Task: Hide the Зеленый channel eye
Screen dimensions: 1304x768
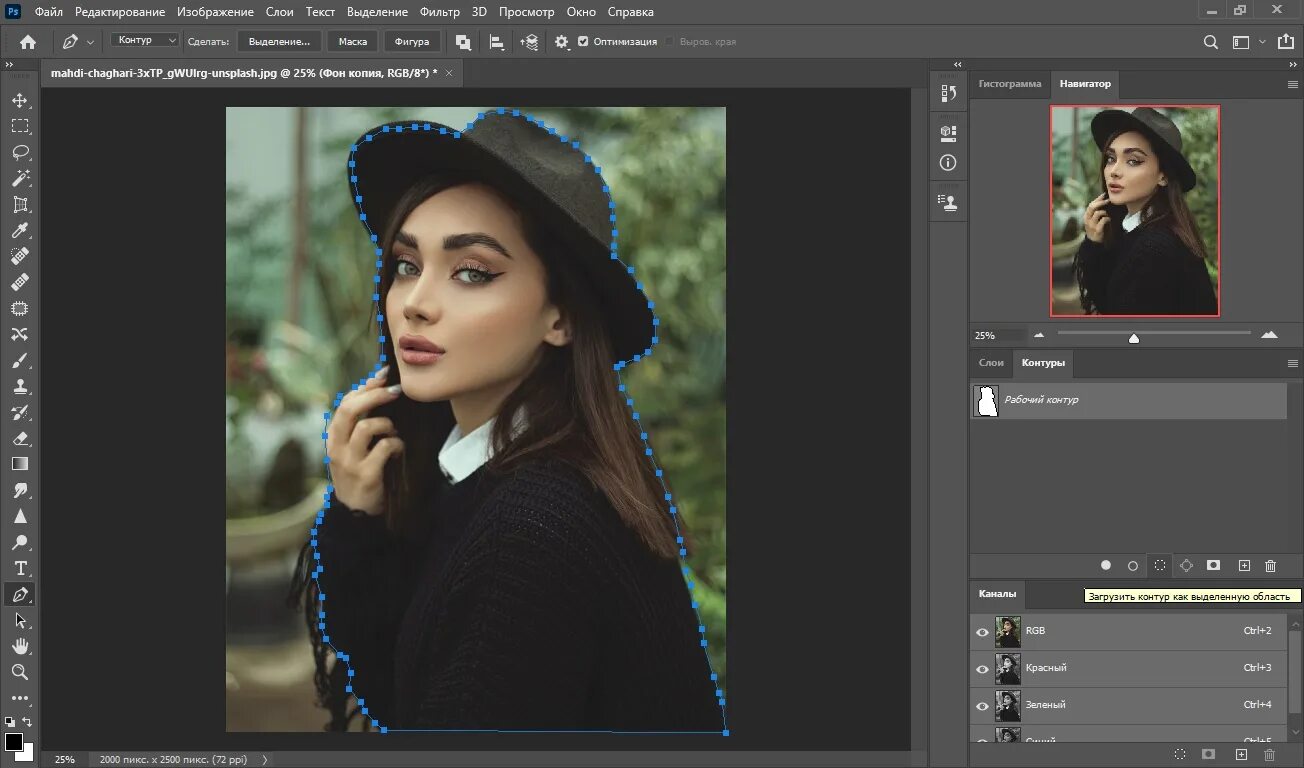Action: (982, 705)
